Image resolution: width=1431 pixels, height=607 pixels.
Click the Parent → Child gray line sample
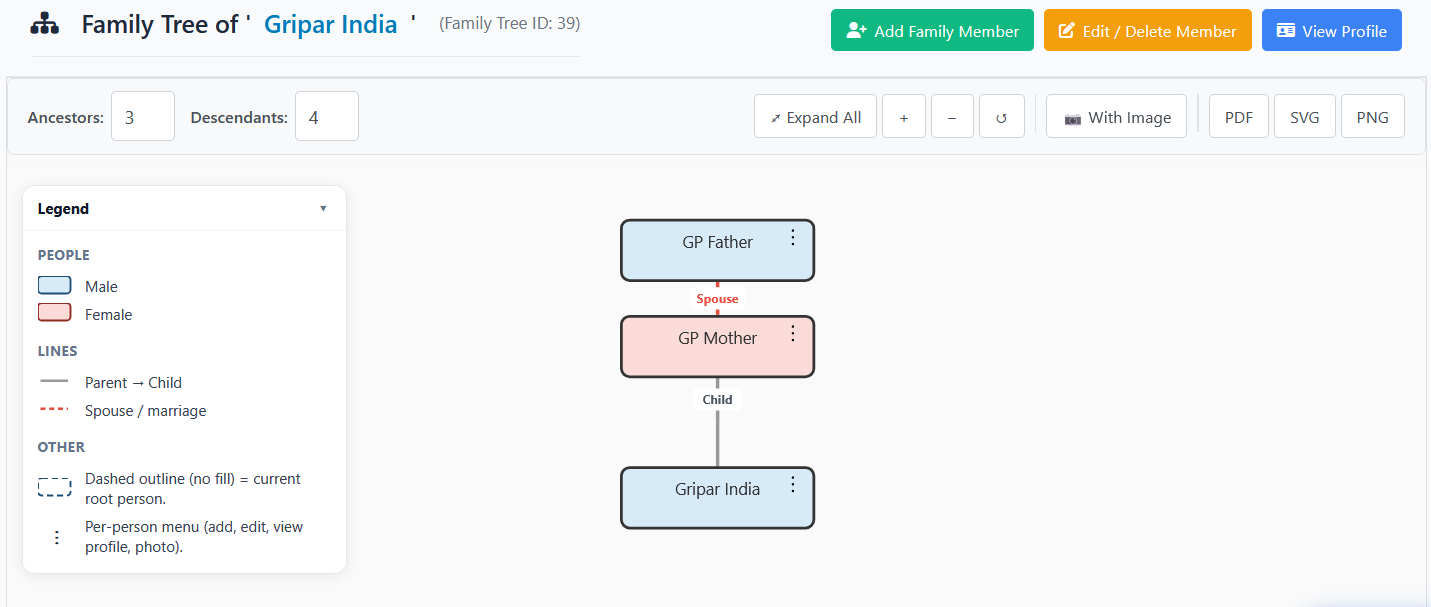click(54, 381)
